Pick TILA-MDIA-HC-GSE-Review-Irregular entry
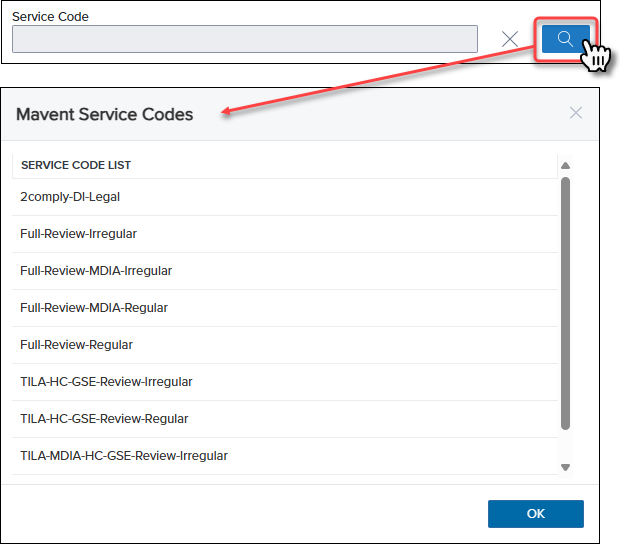Screen dimensions: 620x544 [x=285, y=456]
